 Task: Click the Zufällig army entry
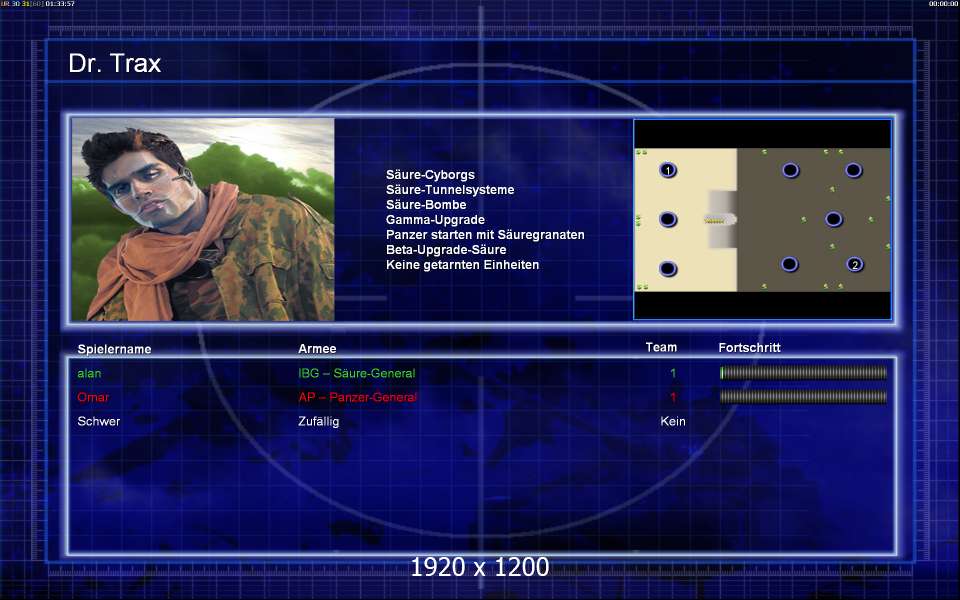tap(318, 421)
